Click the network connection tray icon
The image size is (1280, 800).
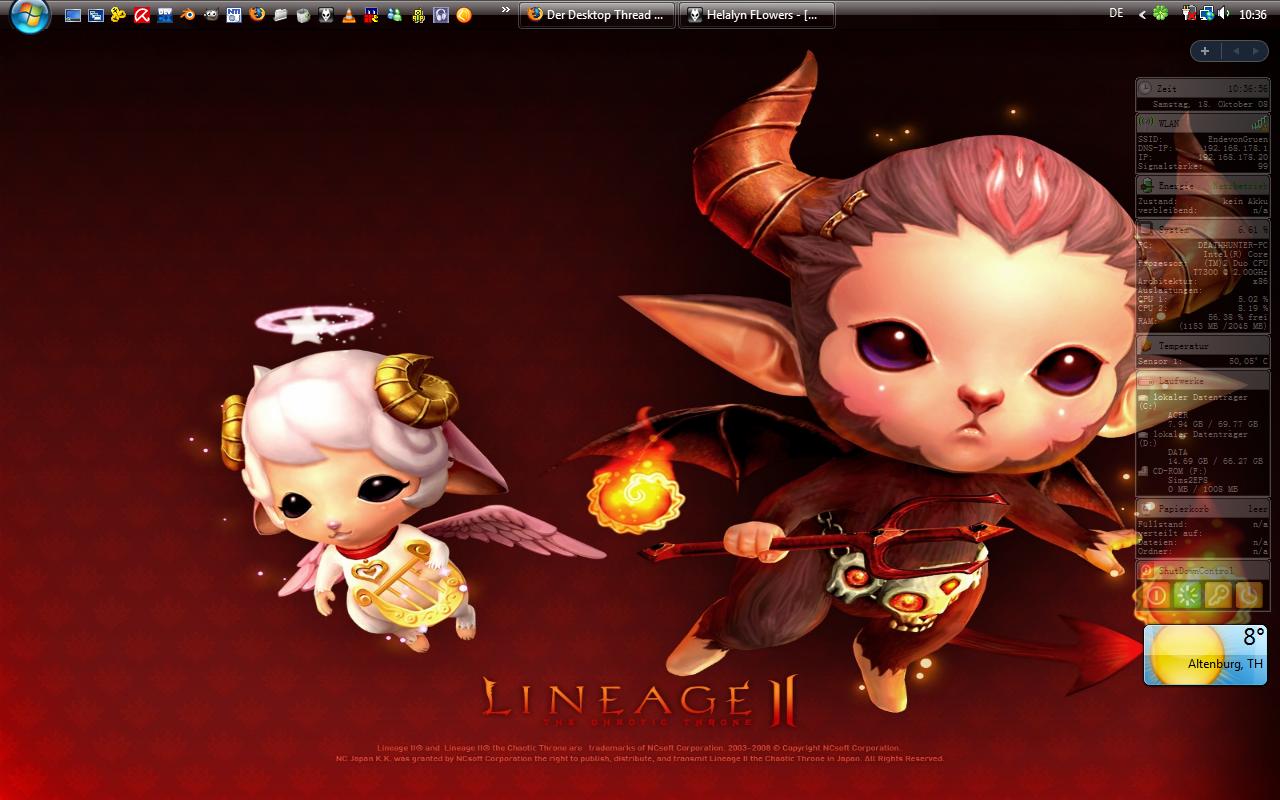click(1207, 14)
